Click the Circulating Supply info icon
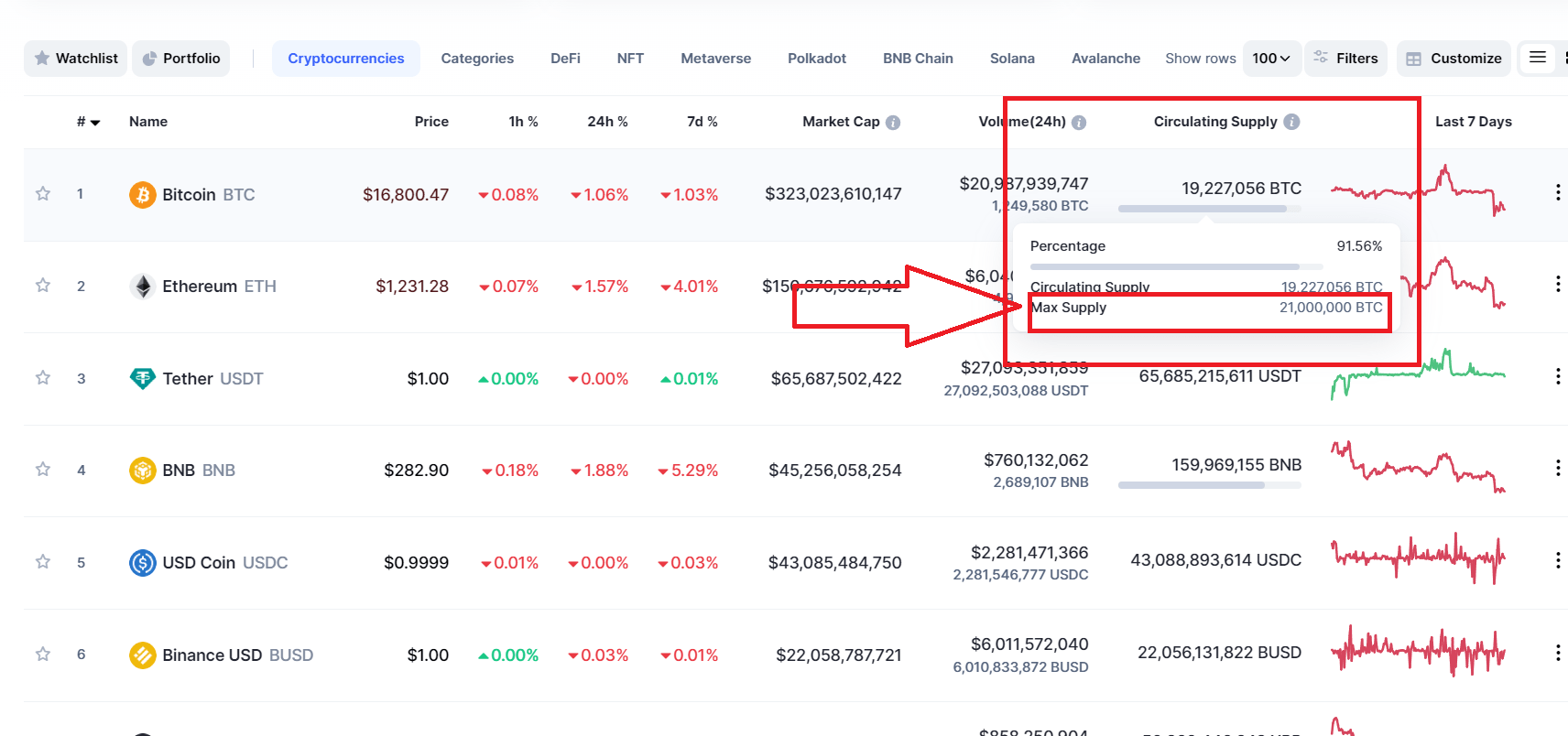1568x736 pixels. [x=1291, y=122]
